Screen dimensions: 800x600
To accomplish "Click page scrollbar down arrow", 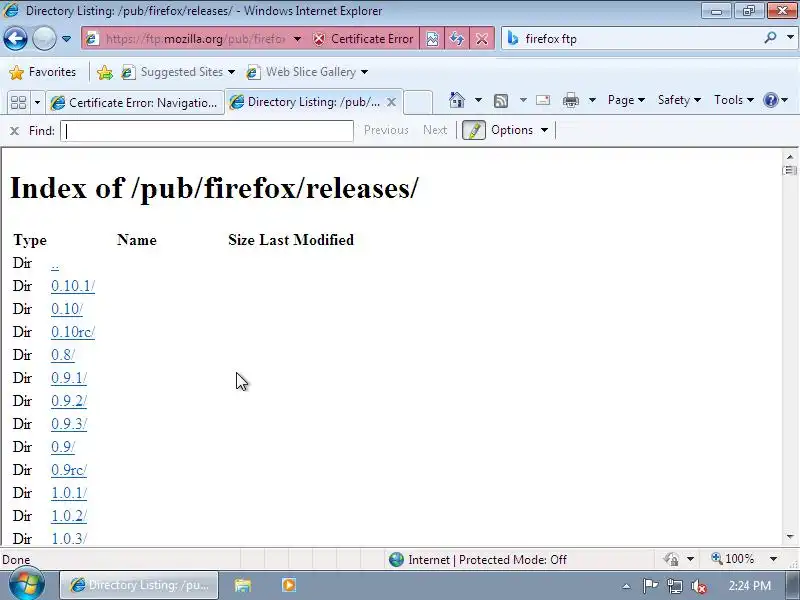I will coord(790,537).
